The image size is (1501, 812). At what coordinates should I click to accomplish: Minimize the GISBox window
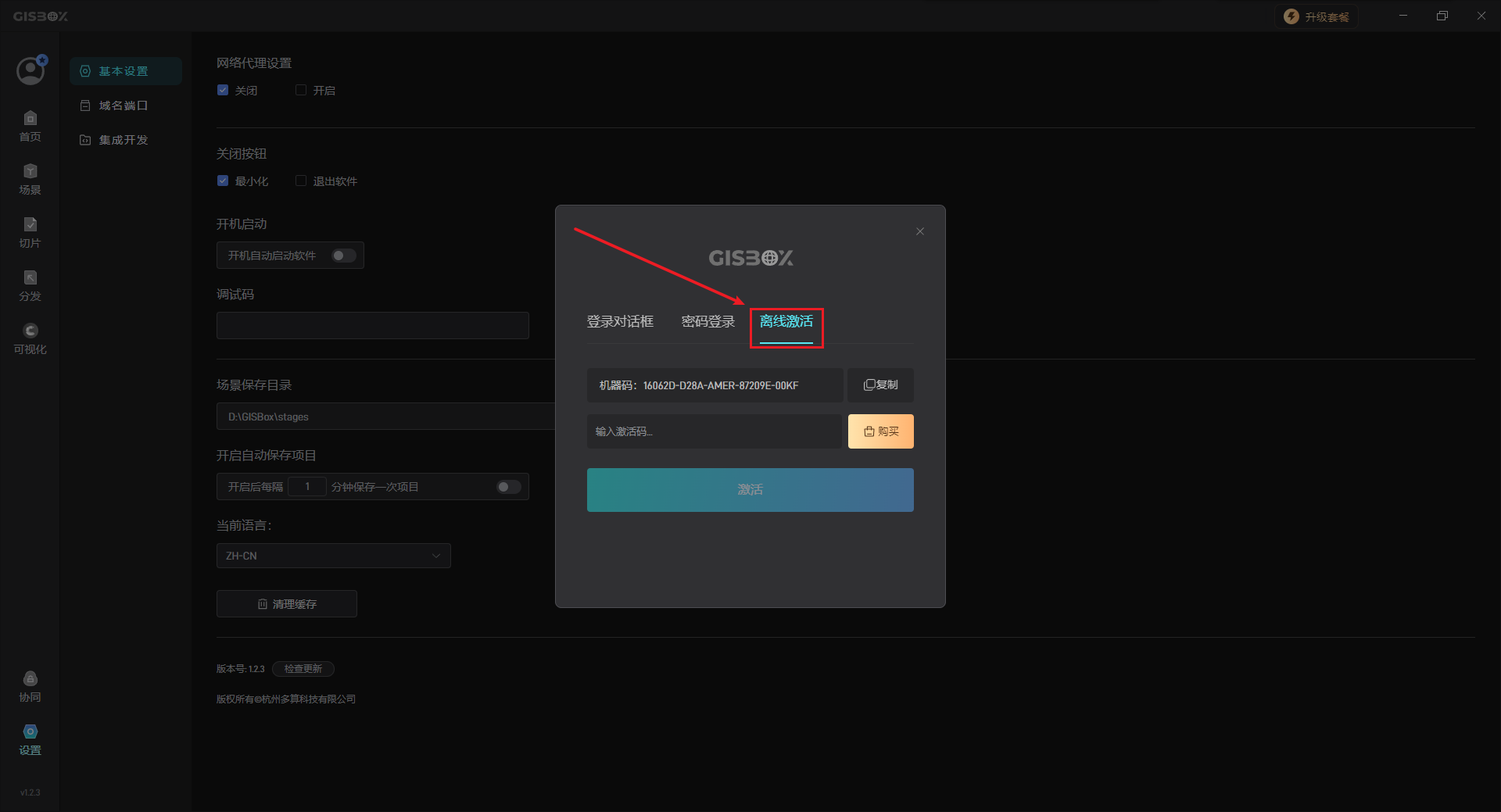pos(1403,16)
